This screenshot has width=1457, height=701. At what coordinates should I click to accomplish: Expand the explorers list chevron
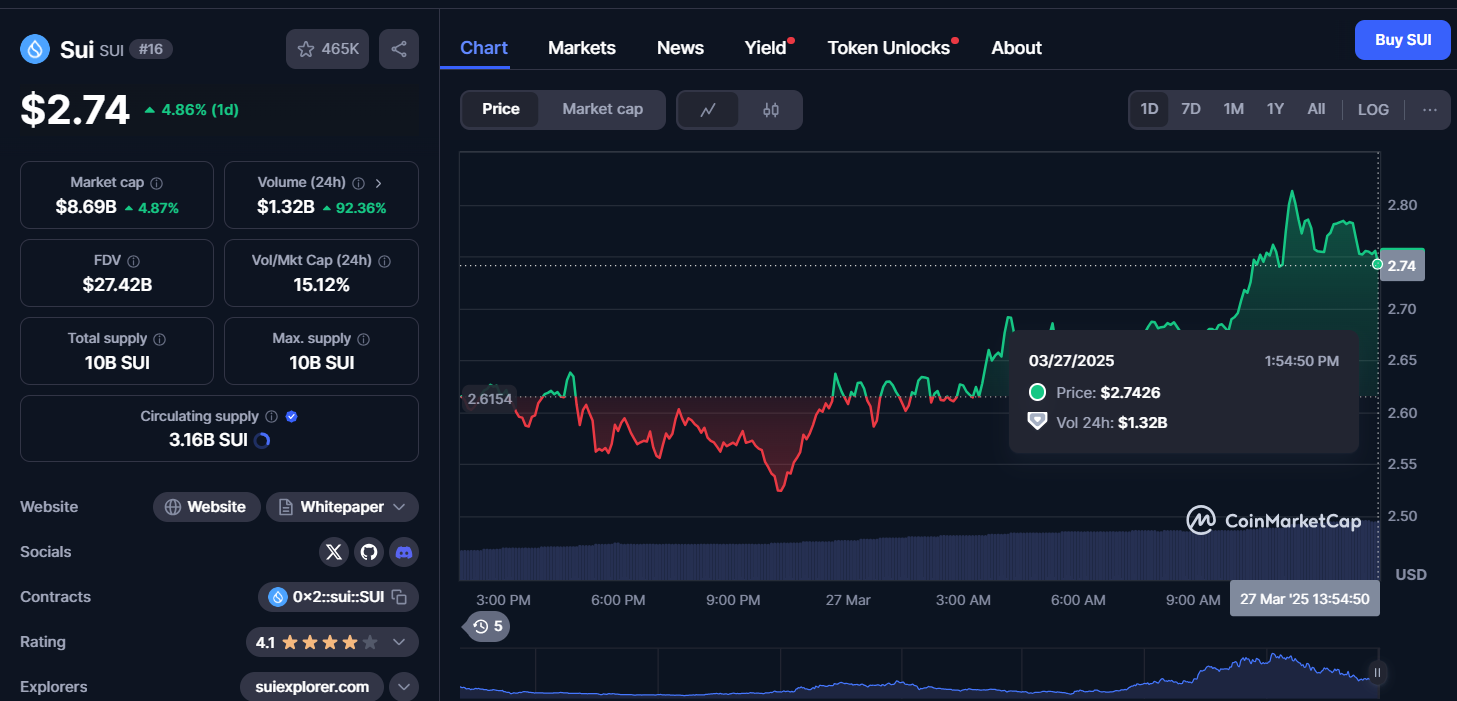point(404,687)
